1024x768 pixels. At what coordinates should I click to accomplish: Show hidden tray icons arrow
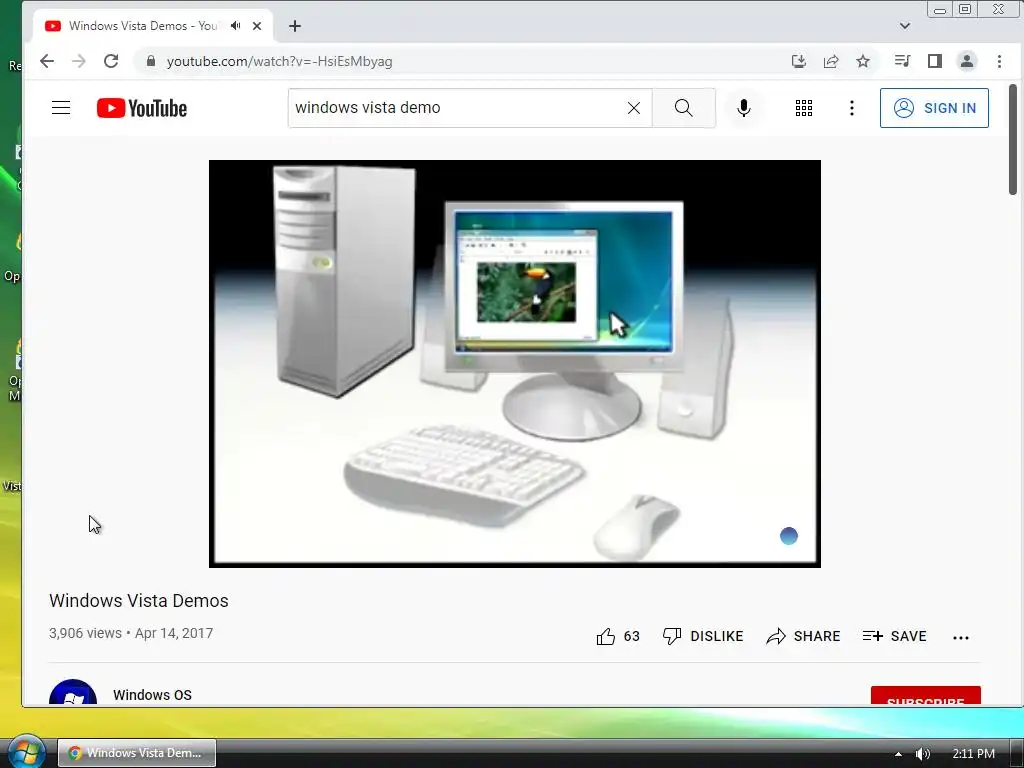click(899, 754)
